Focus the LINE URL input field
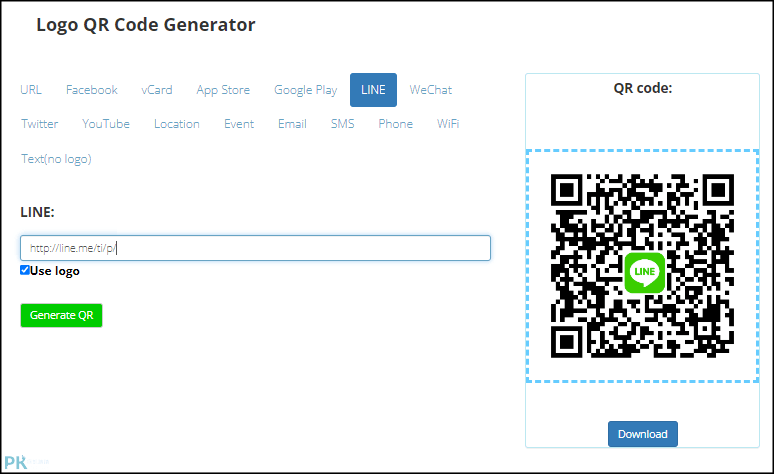Viewport: 774px width, 474px height. pos(255,248)
